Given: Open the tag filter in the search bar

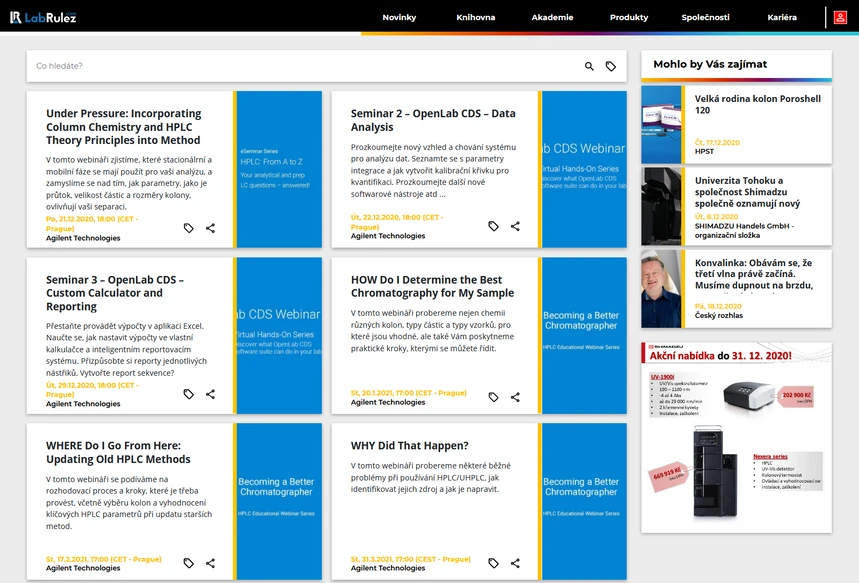Looking at the screenshot, I should (610, 66).
